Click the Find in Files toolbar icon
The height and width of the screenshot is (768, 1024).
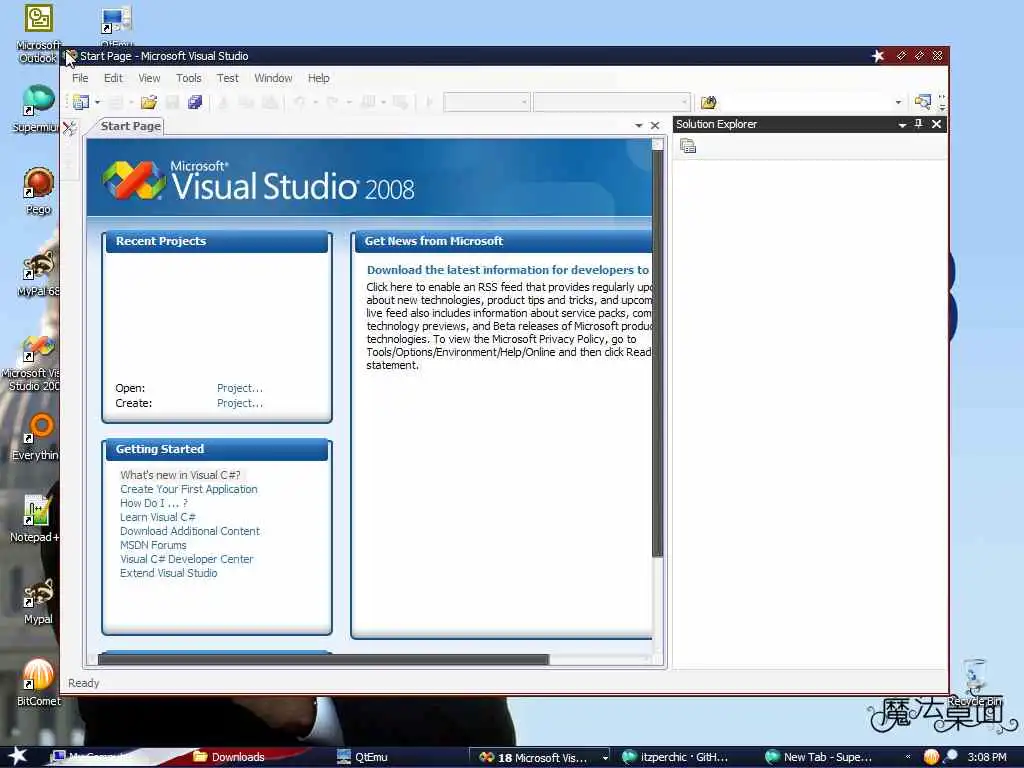[709, 102]
